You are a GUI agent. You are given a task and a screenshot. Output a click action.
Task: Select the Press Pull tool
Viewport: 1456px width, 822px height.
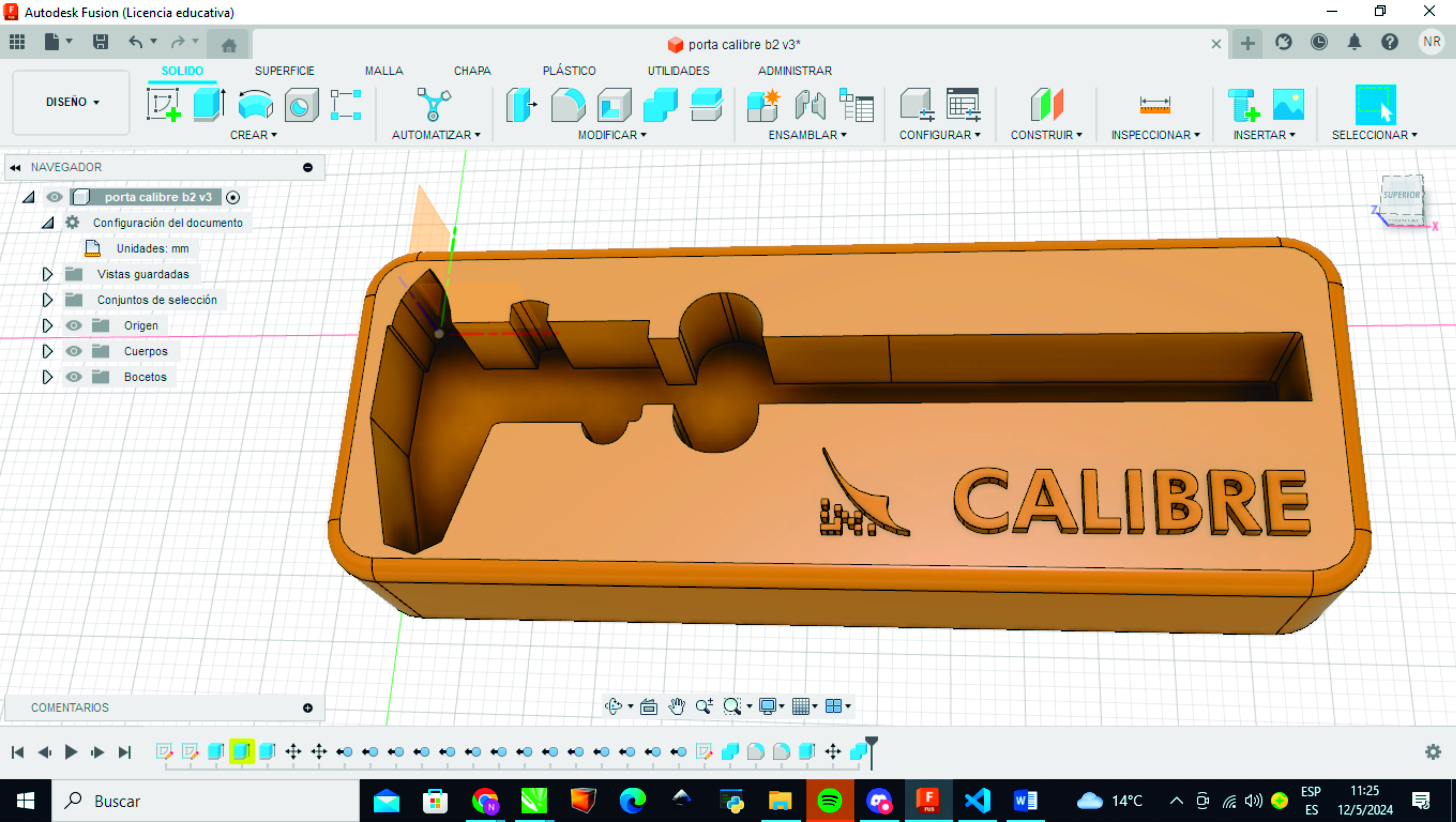(521, 105)
